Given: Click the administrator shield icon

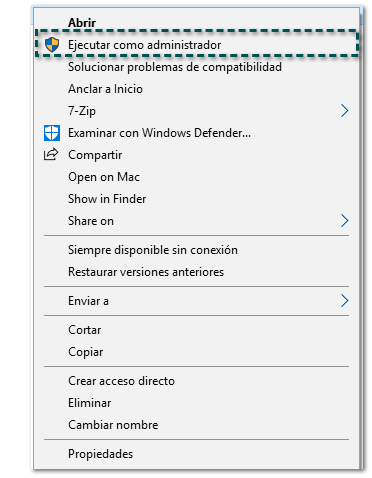Looking at the screenshot, I should [x=52, y=45].
